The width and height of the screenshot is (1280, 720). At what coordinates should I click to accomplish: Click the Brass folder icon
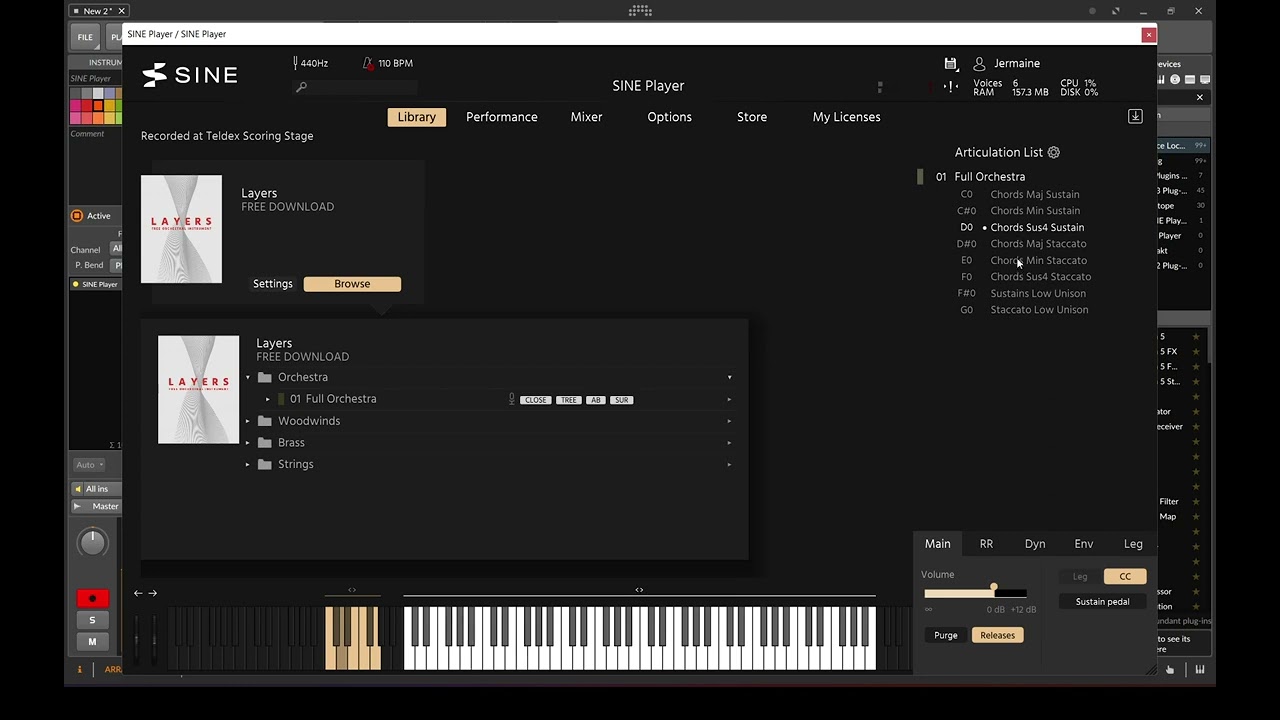265,443
